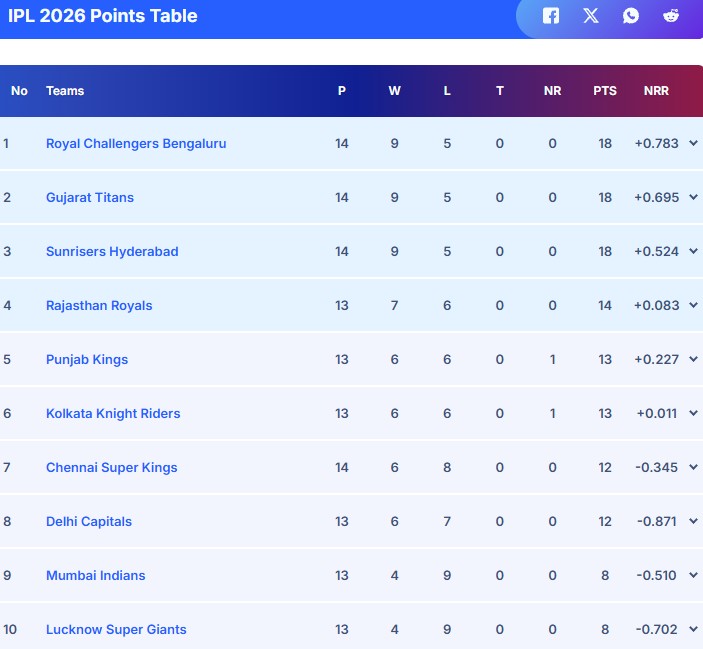This screenshot has width=703, height=649.
Task: Select Chennai Super Kings played value 14
Action: [342, 467]
